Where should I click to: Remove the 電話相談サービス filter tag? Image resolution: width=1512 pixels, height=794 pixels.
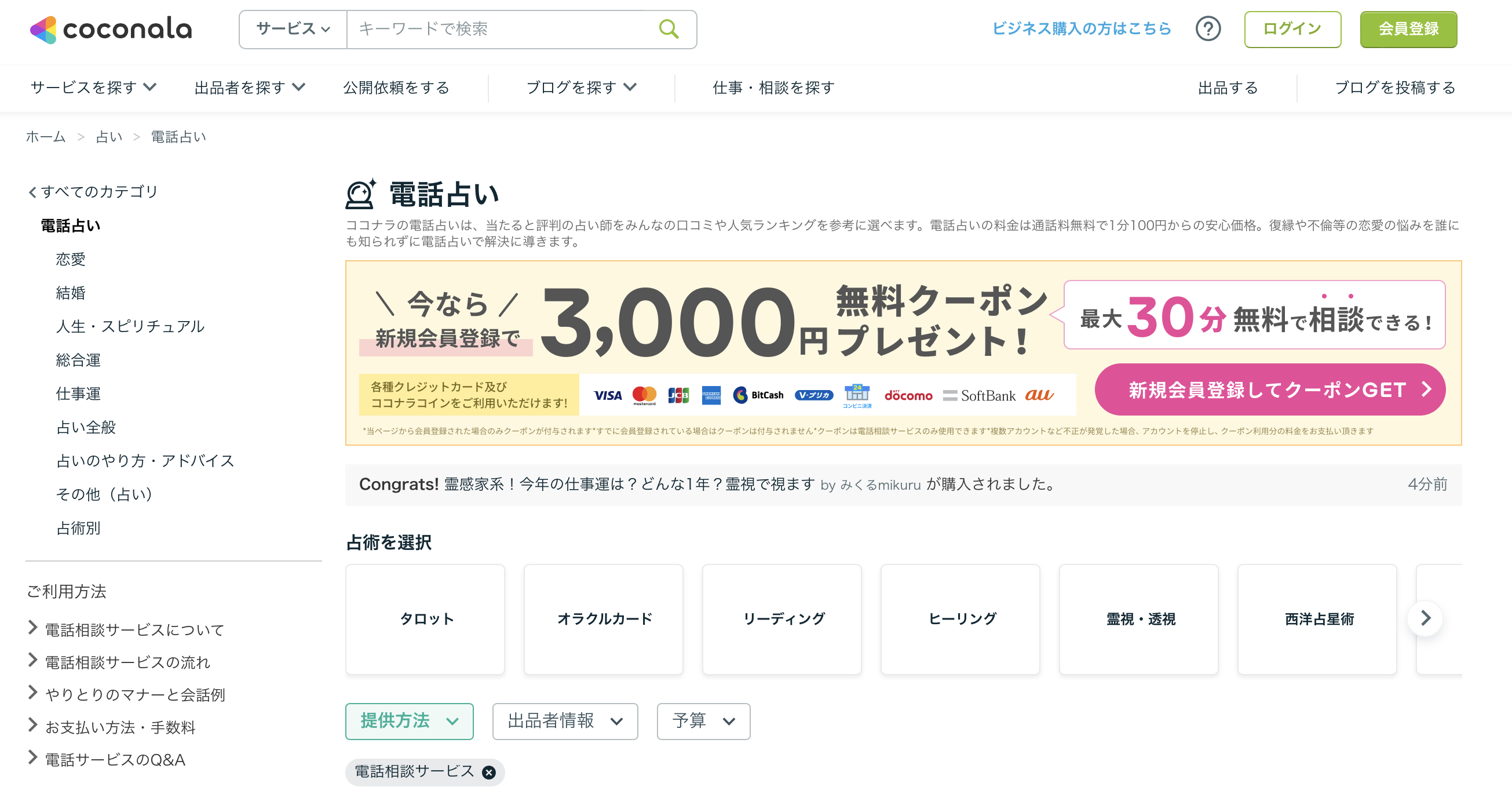coord(488,773)
